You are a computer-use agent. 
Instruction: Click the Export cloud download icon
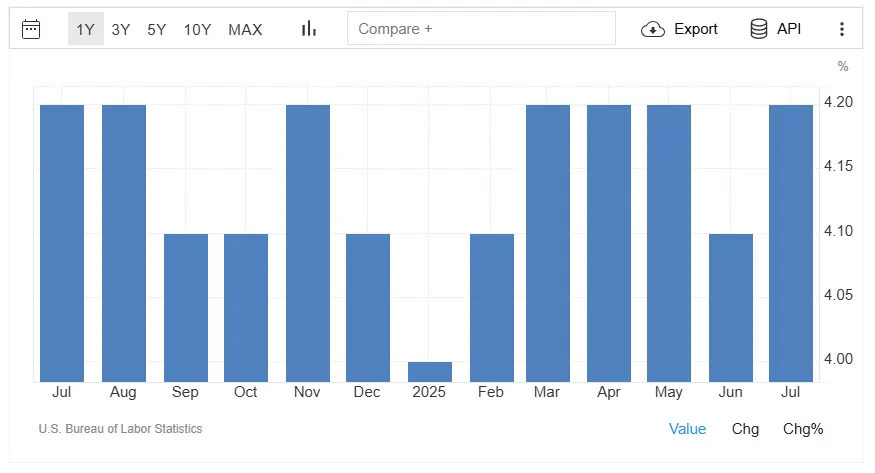pyautogui.click(x=653, y=29)
